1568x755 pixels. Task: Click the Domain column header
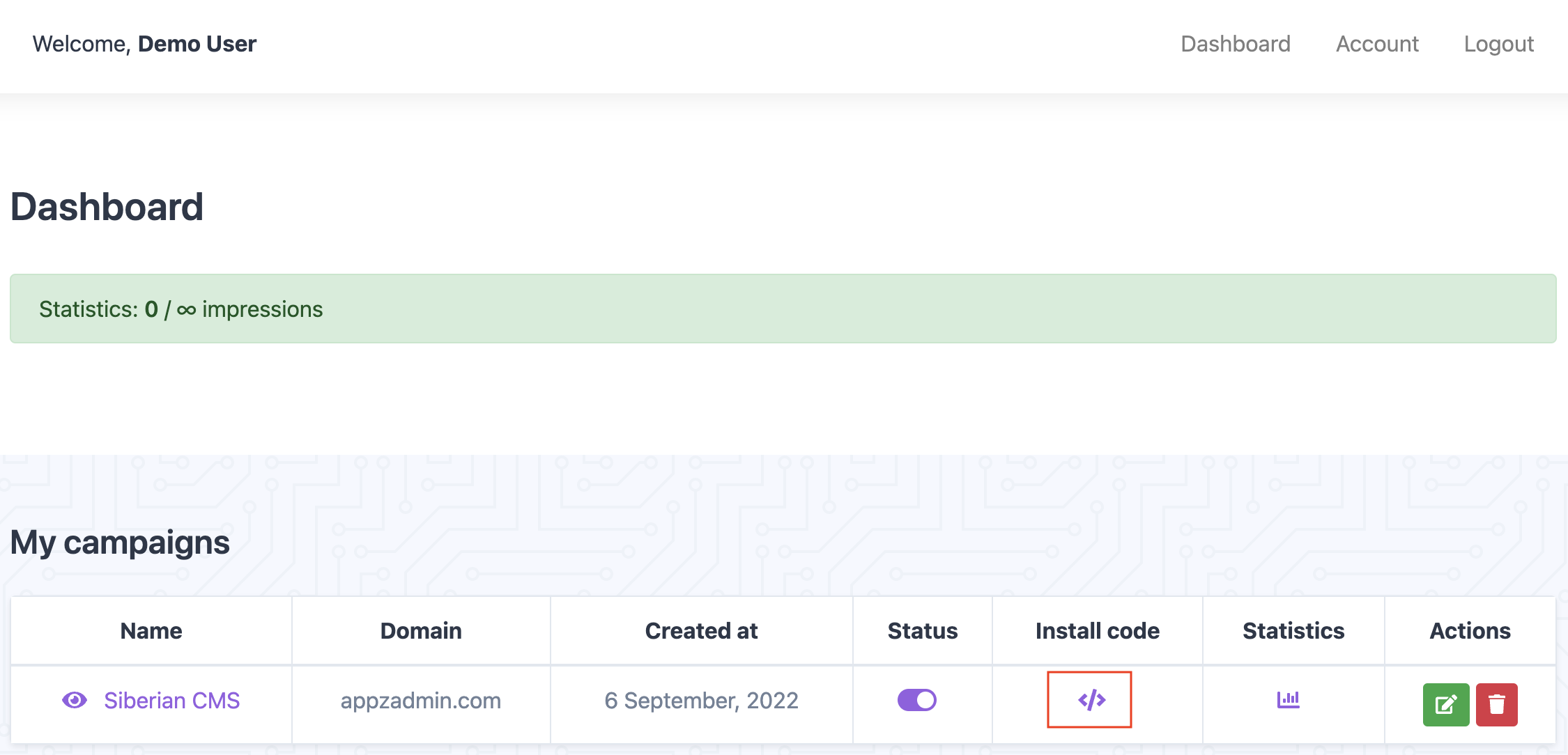point(421,630)
